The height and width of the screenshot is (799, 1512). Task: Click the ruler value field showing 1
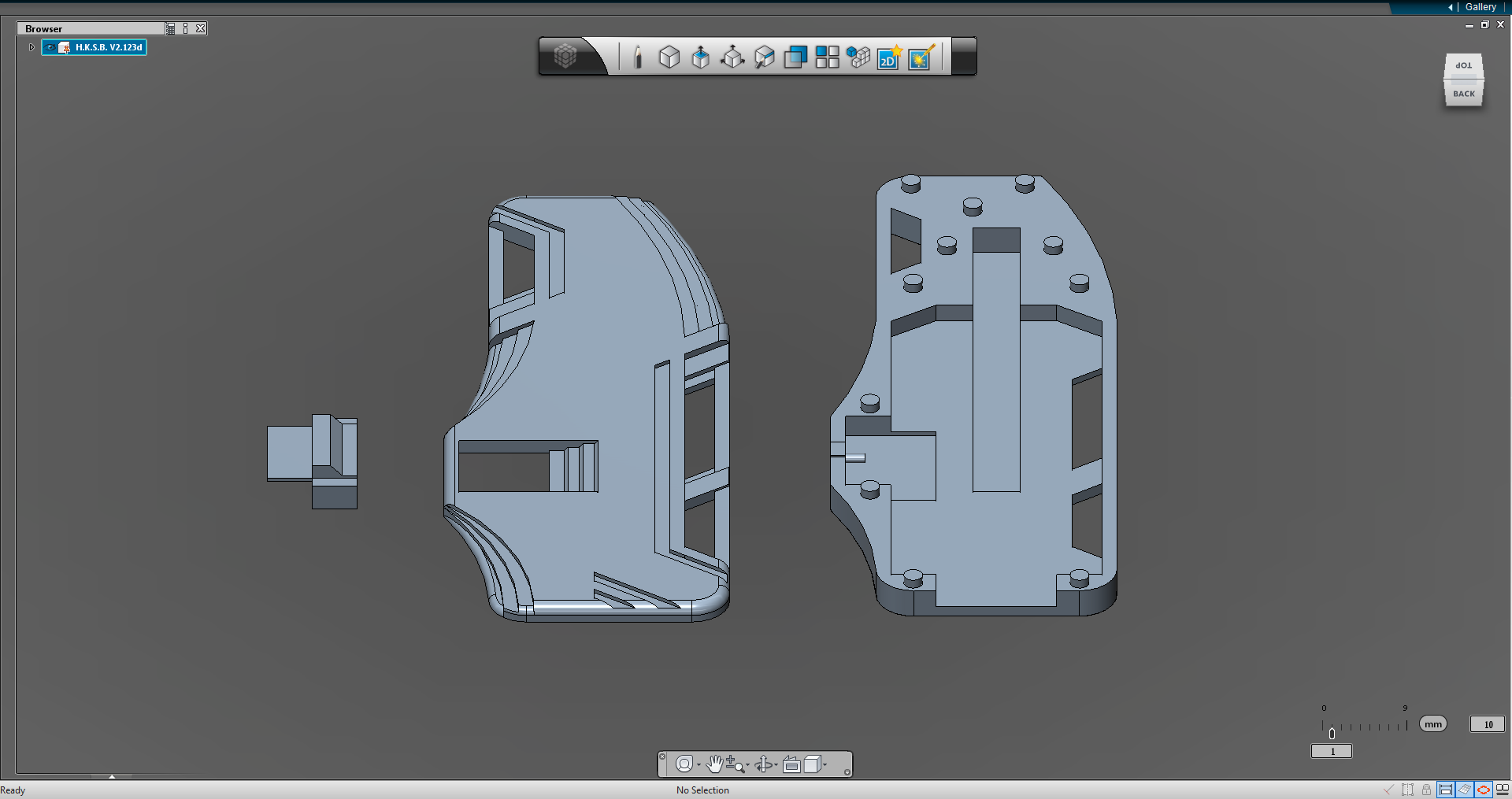point(1332,751)
